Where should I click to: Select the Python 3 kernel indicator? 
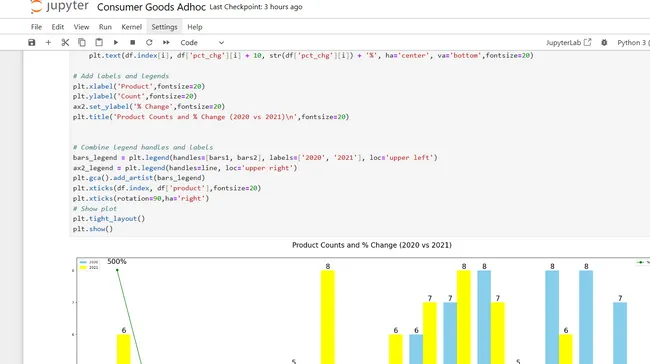632,42
